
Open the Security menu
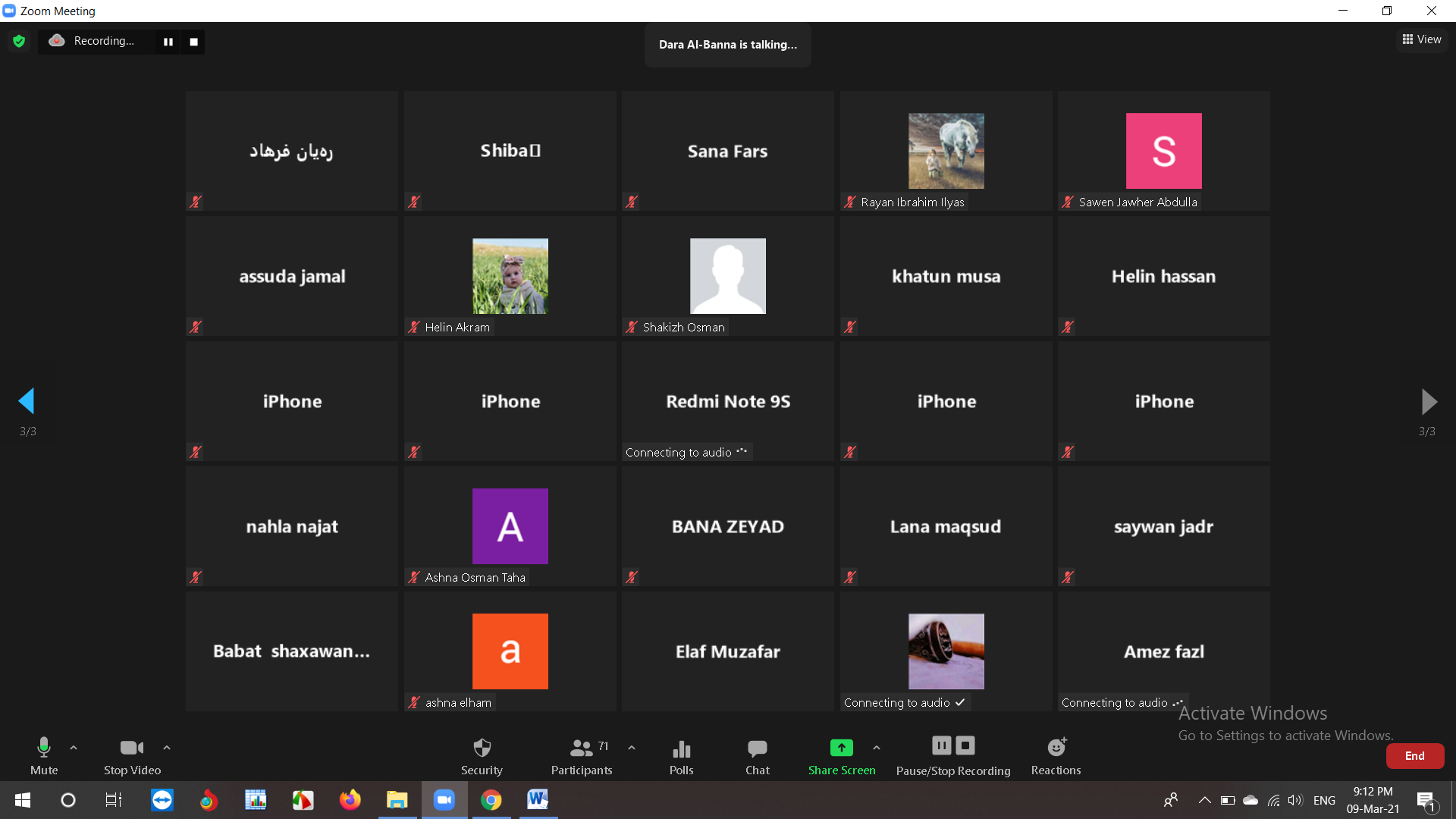click(x=482, y=756)
